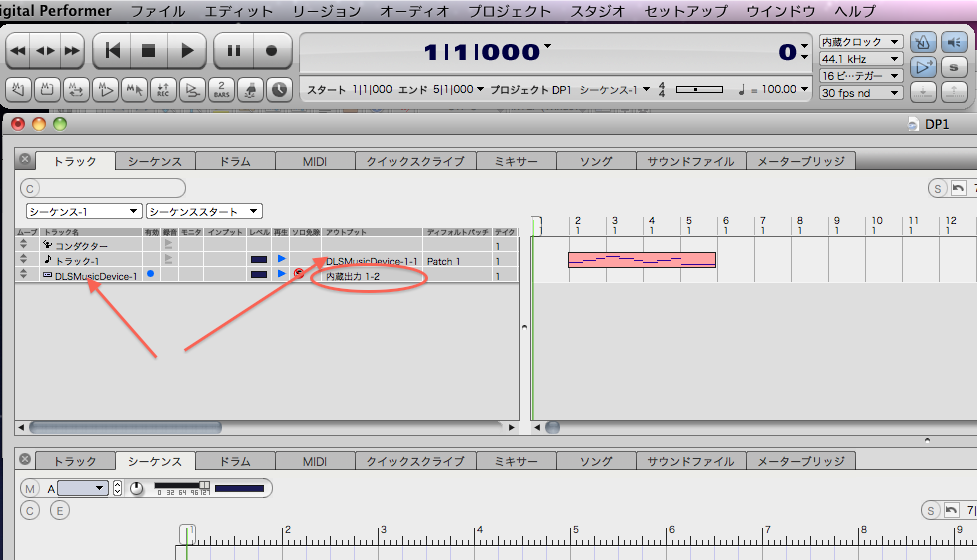The width and height of the screenshot is (977, 560).
Task: Open the プロジェクト menu
Action: (509, 11)
